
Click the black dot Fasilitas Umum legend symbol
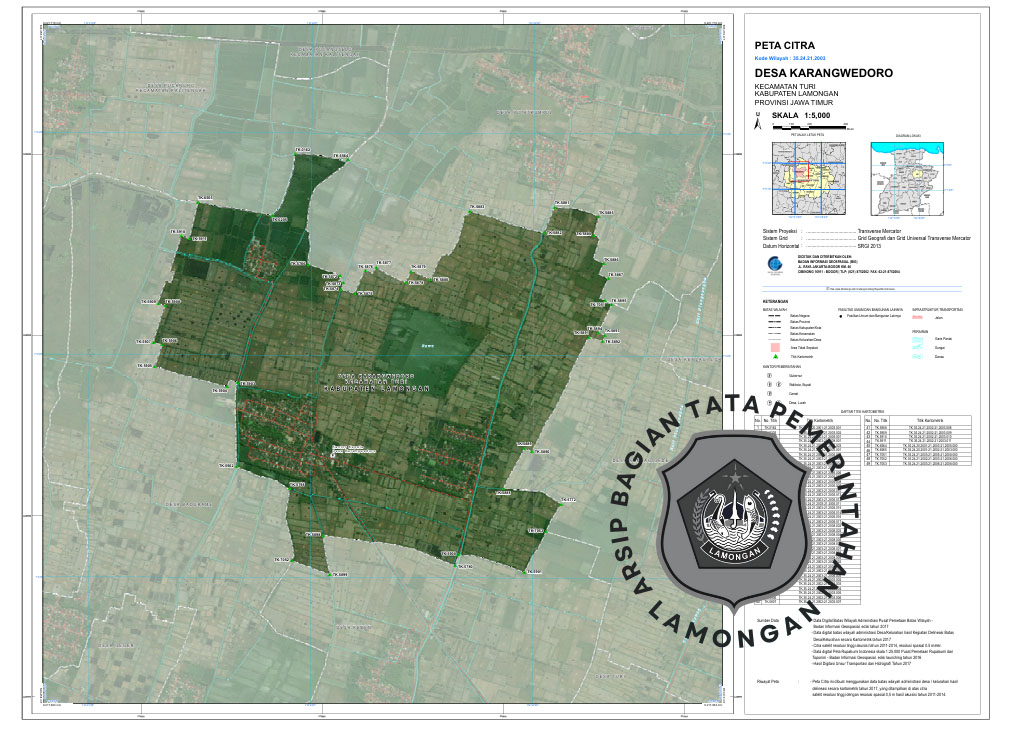pyautogui.click(x=842, y=317)
